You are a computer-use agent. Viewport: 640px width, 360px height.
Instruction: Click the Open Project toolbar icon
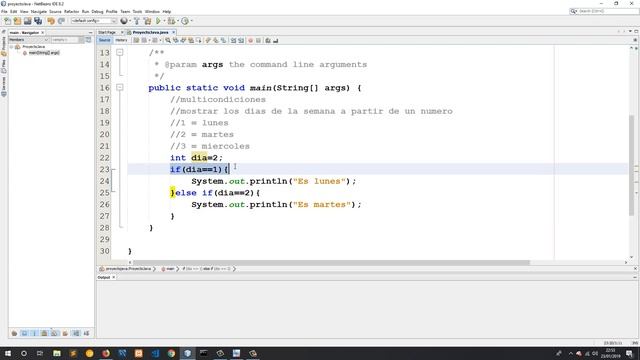pyautogui.click(x=27, y=21)
